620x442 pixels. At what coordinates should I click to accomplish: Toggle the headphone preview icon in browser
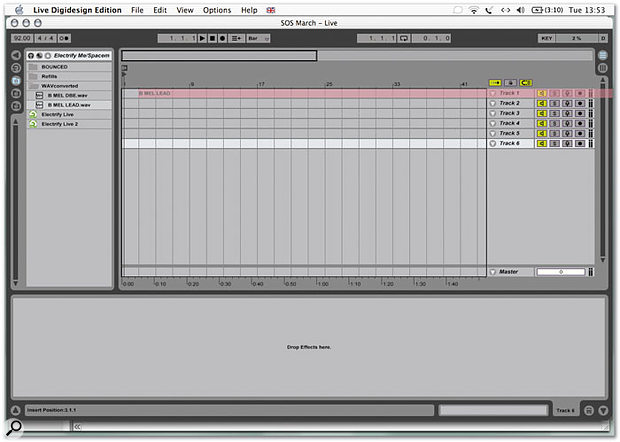click(x=31, y=56)
